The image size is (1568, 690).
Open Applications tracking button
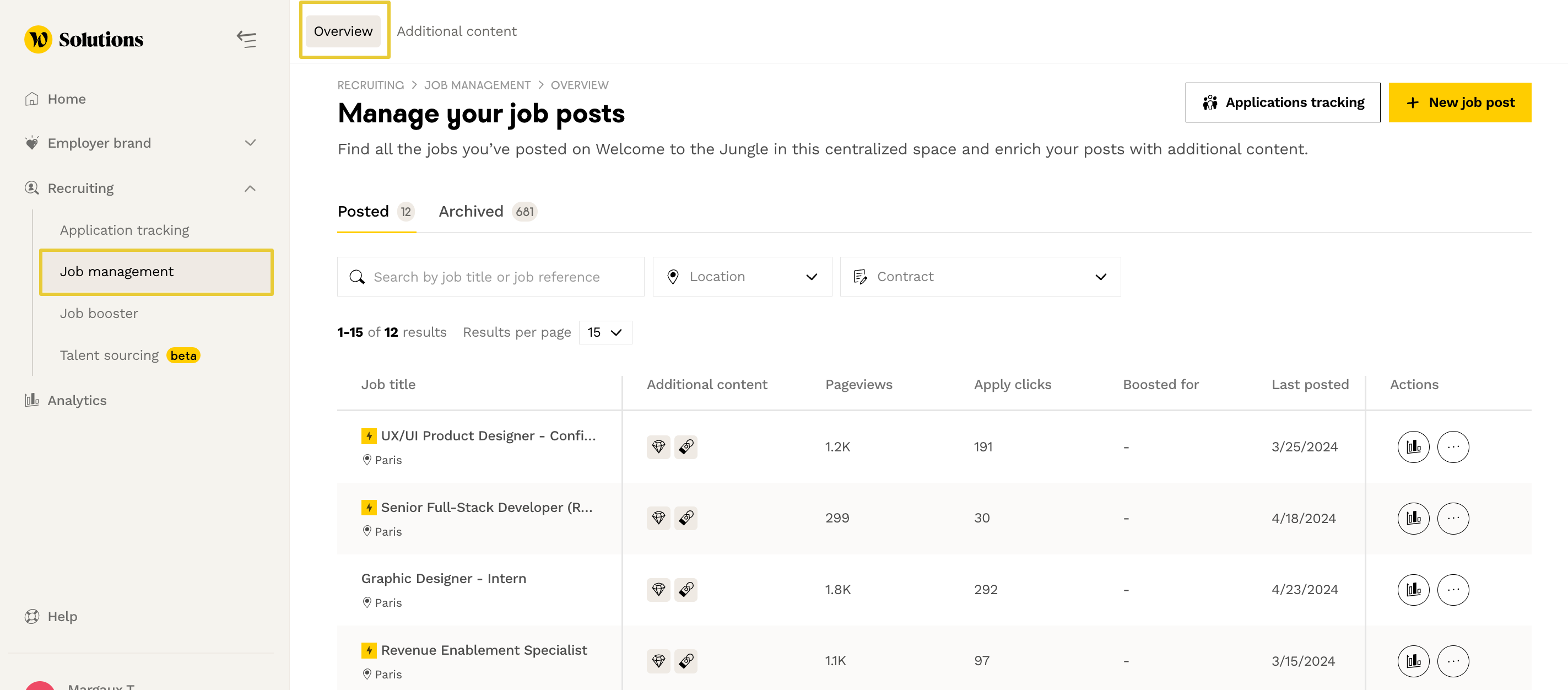pos(1282,103)
